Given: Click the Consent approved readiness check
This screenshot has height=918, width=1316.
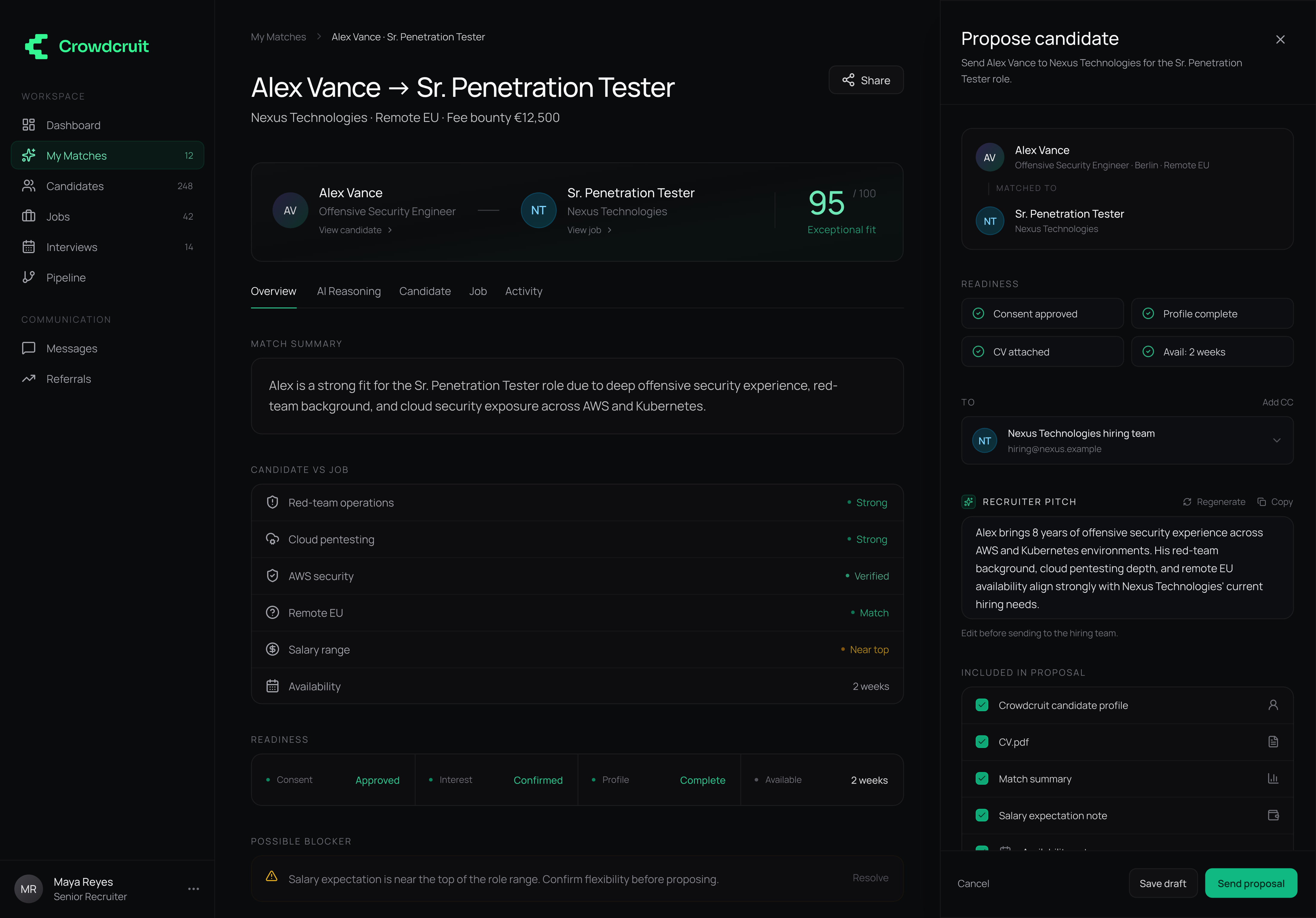Looking at the screenshot, I should coord(1042,313).
